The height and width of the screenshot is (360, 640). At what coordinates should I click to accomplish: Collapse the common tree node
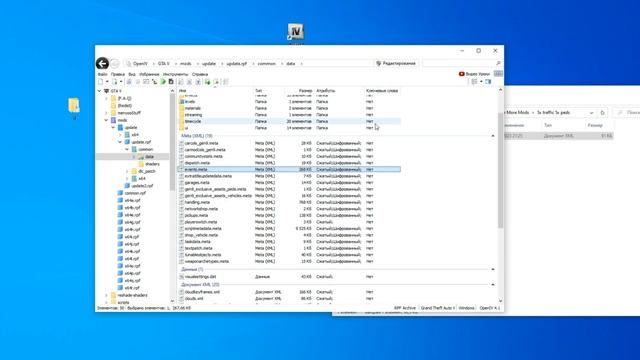(x=127, y=149)
